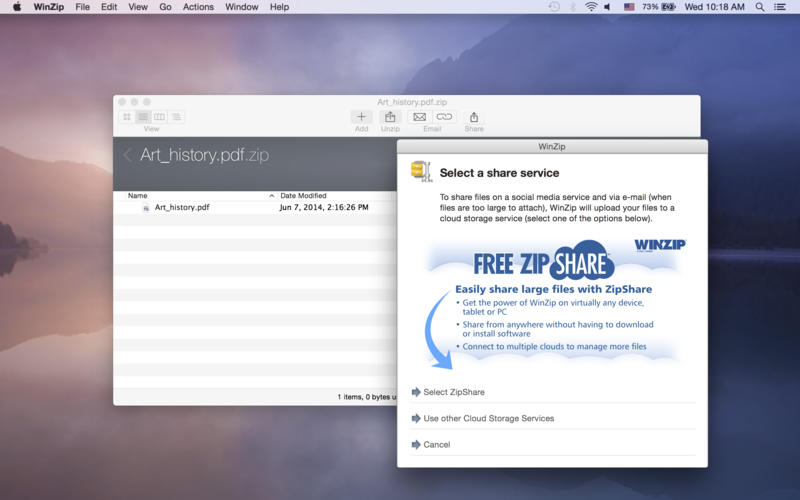Switch to cover flow view
The height and width of the screenshot is (500, 800).
coord(176,117)
